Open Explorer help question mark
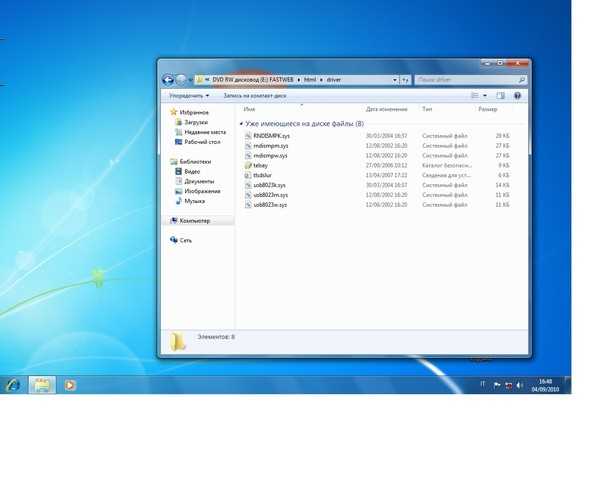This screenshot has height=480, width=600. click(x=517, y=95)
